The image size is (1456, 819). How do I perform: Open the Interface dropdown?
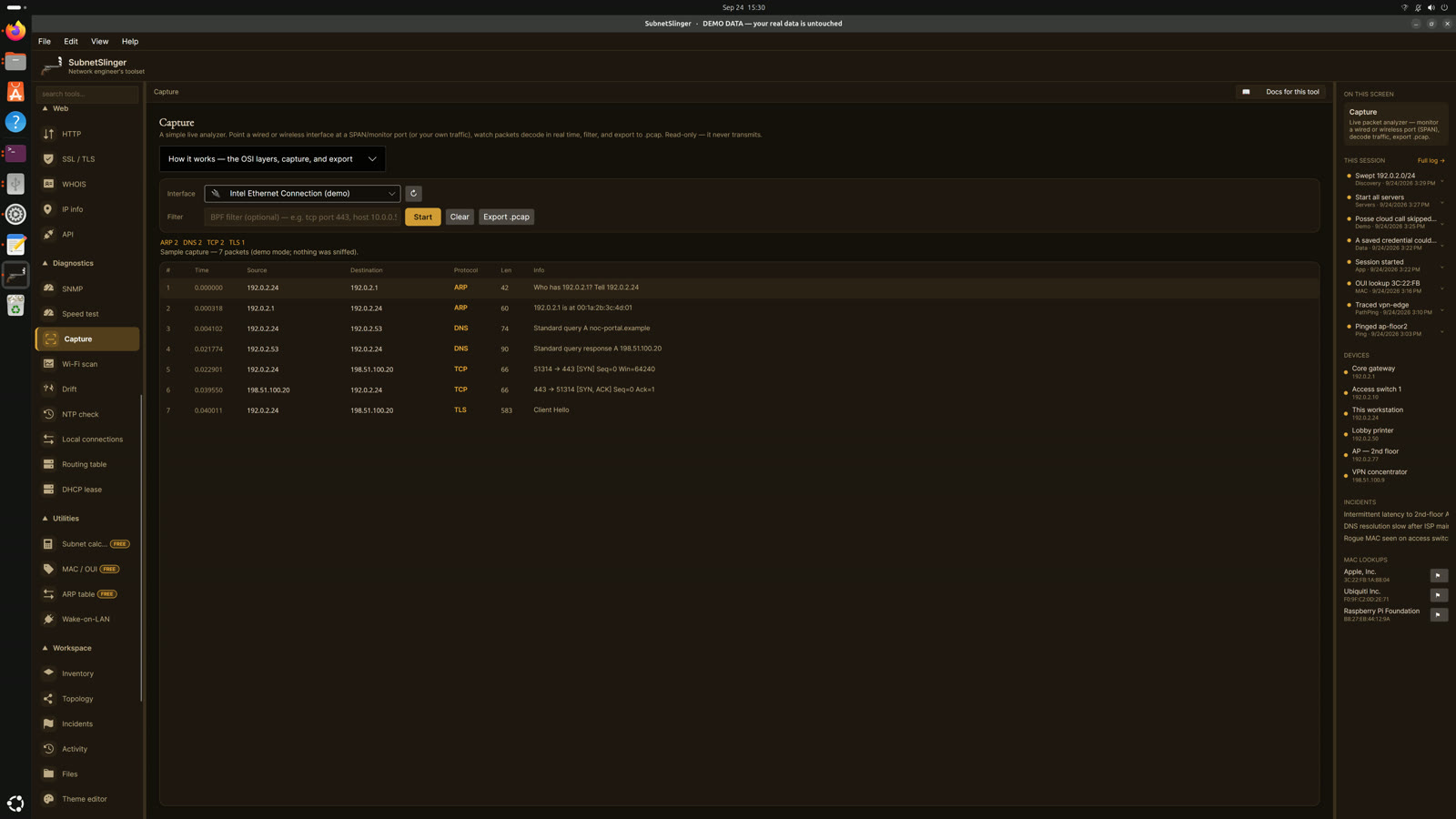(302, 193)
